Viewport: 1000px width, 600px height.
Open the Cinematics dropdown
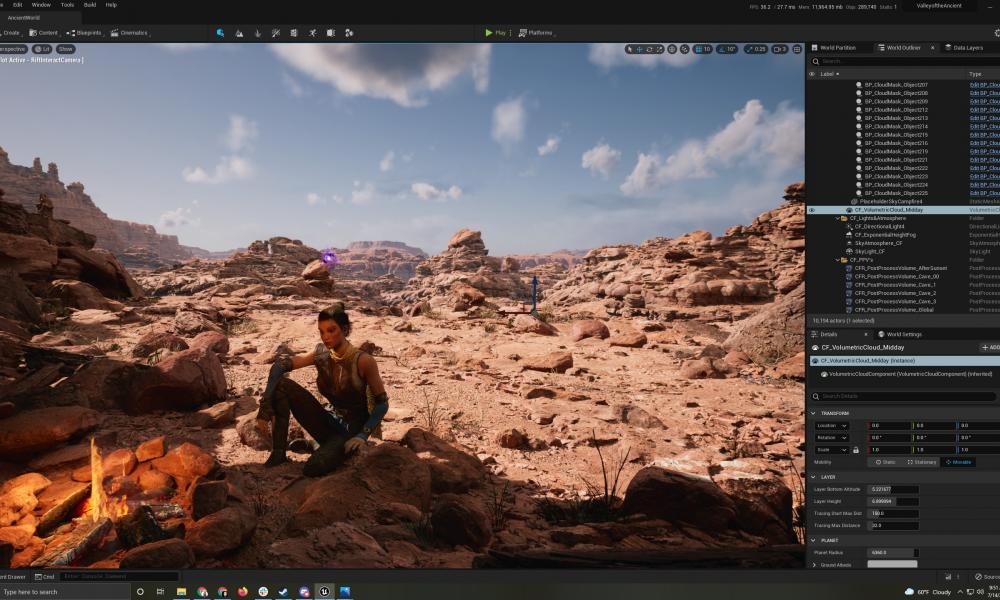(x=130, y=33)
